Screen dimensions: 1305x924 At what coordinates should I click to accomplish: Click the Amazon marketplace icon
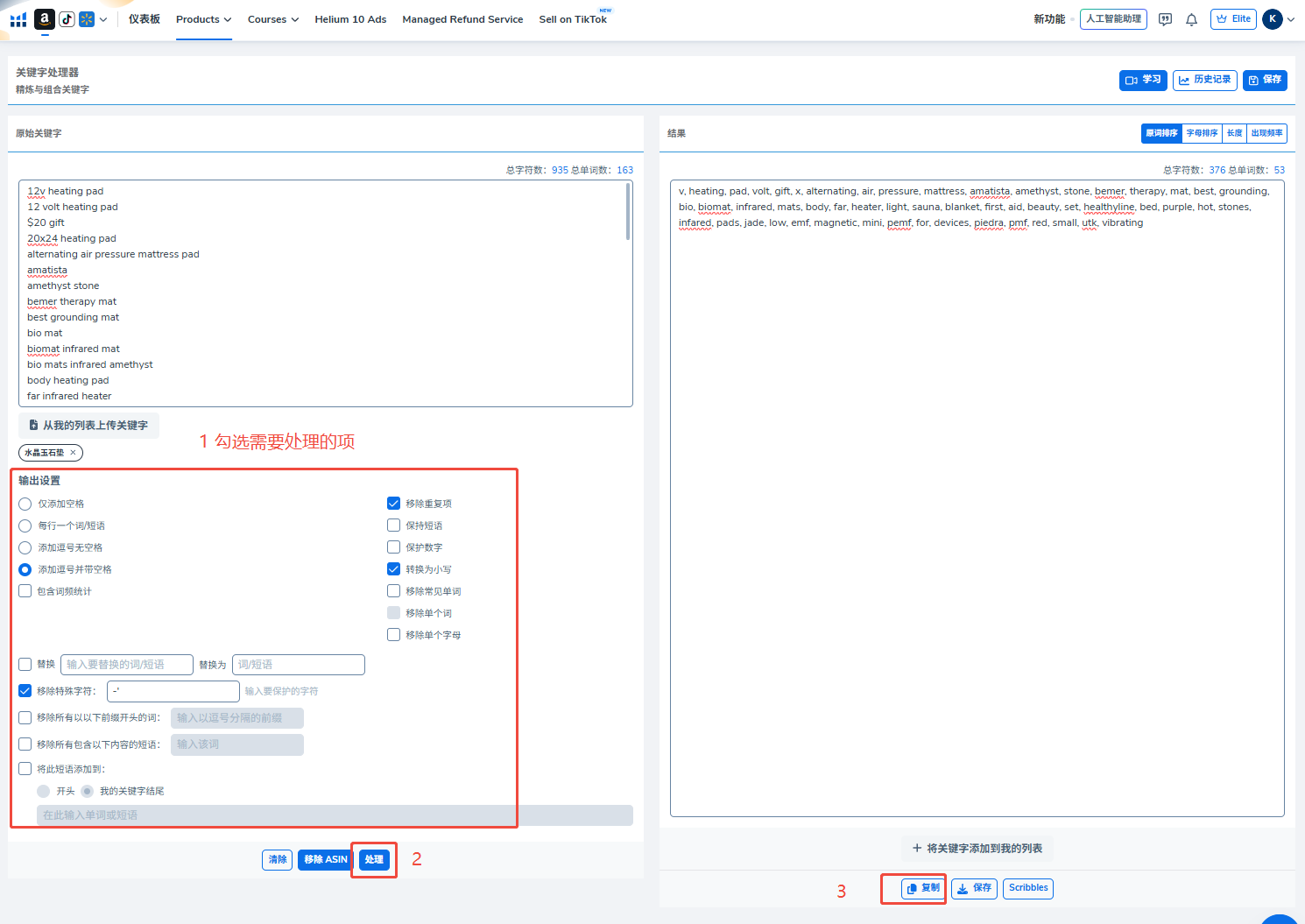(x=44, y=19)
